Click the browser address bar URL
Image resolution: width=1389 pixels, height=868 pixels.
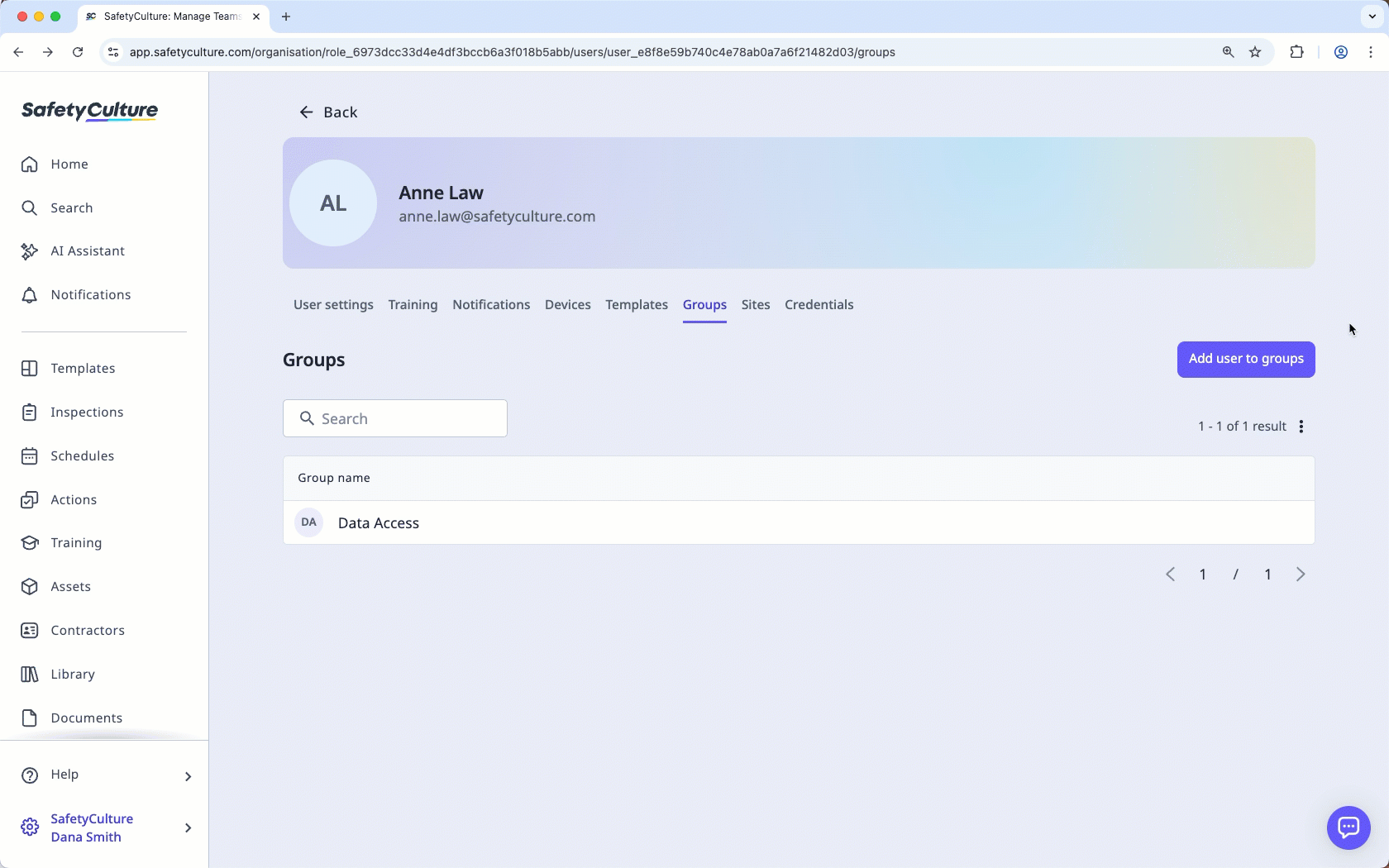point(513,52)
